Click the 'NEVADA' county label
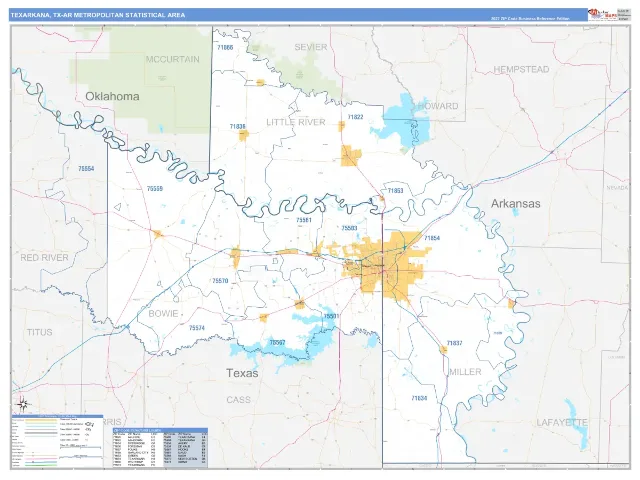Viewport: 640px width, 480px height. [x=617, y=188]
